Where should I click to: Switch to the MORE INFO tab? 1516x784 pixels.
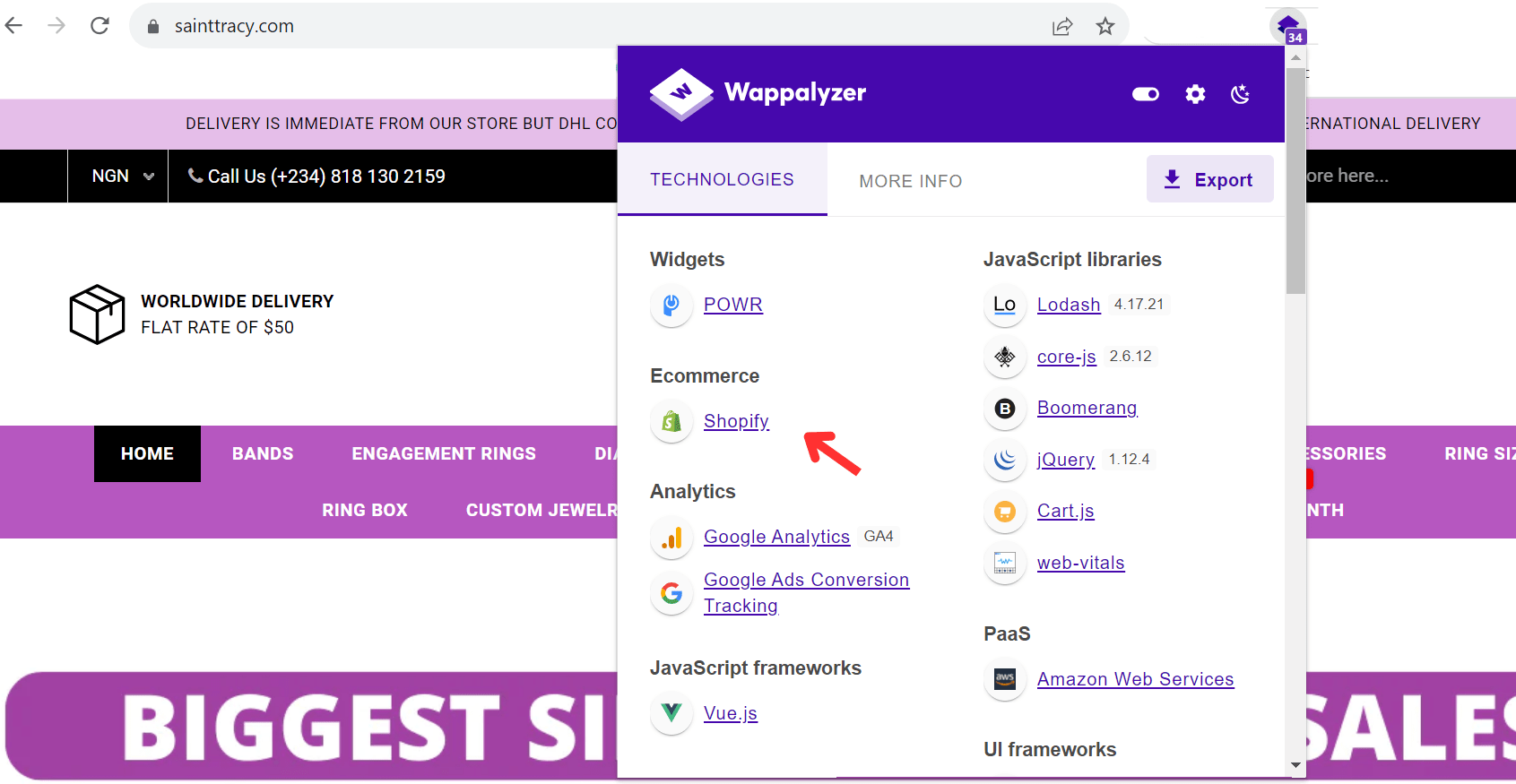point(911,181)
